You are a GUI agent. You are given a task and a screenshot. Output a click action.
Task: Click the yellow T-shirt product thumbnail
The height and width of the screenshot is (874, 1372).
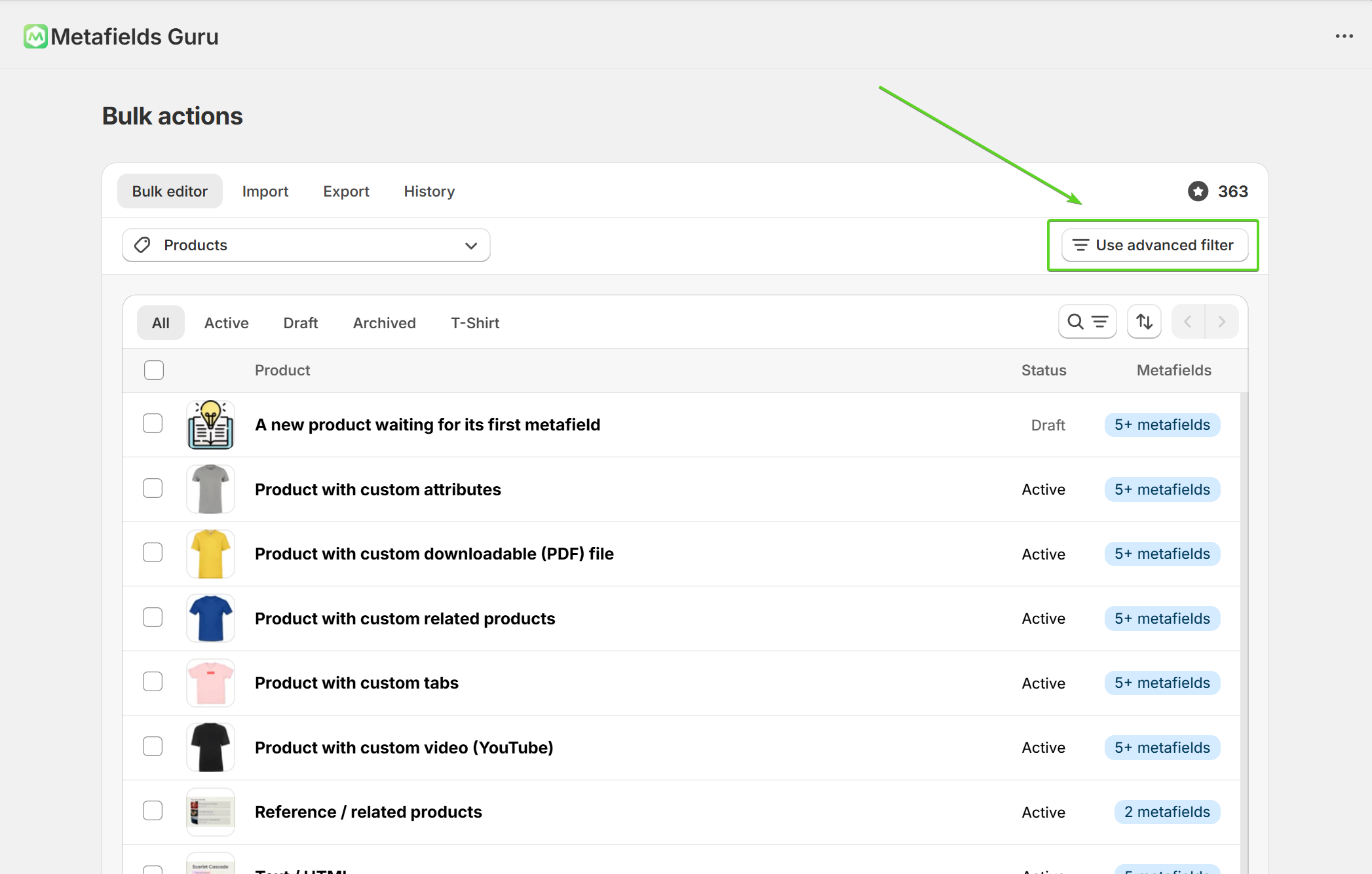(x=210, y=554)
